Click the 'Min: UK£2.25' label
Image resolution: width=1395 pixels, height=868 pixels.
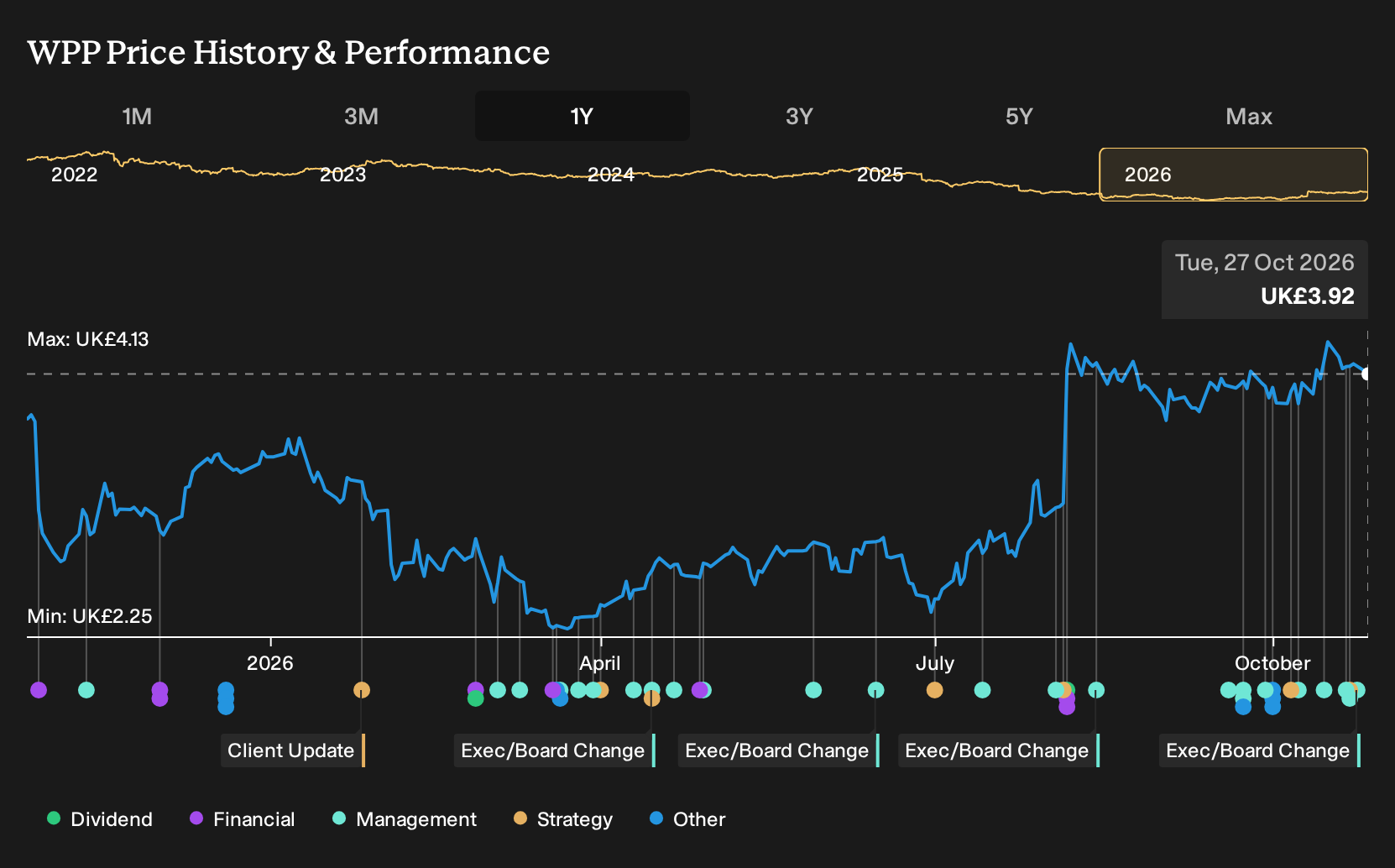click(x=90, y=616)
